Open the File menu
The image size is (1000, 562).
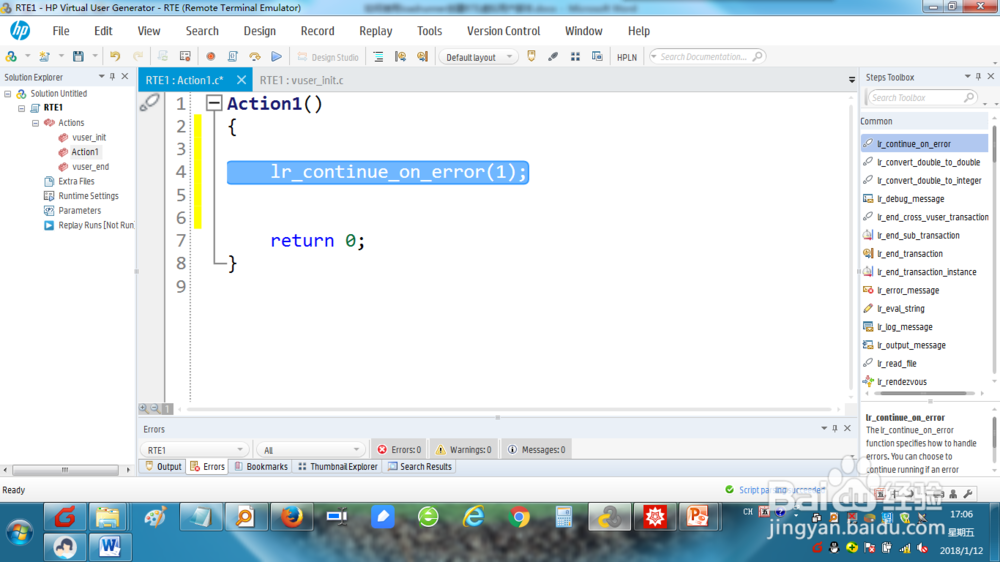pos(61,31)
